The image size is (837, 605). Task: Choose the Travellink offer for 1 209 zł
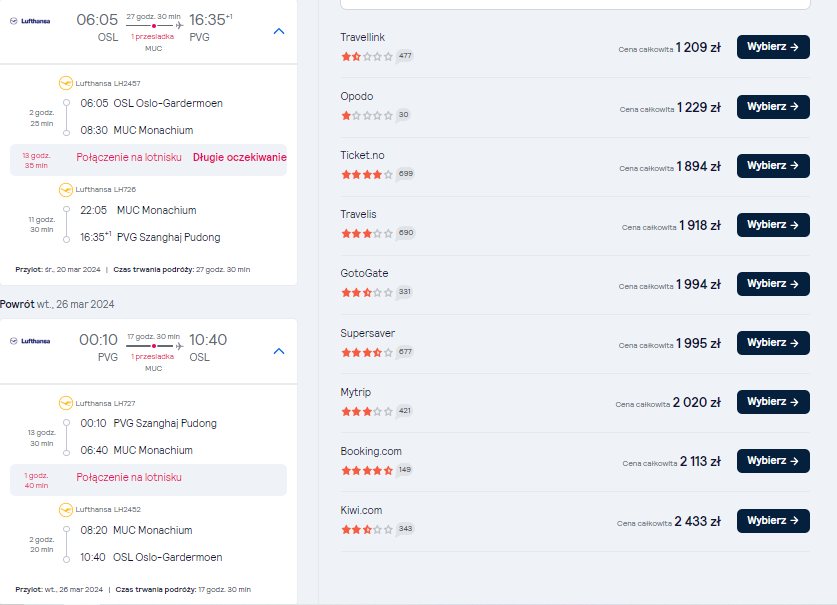pyautogui.click(x=773, y=47)
